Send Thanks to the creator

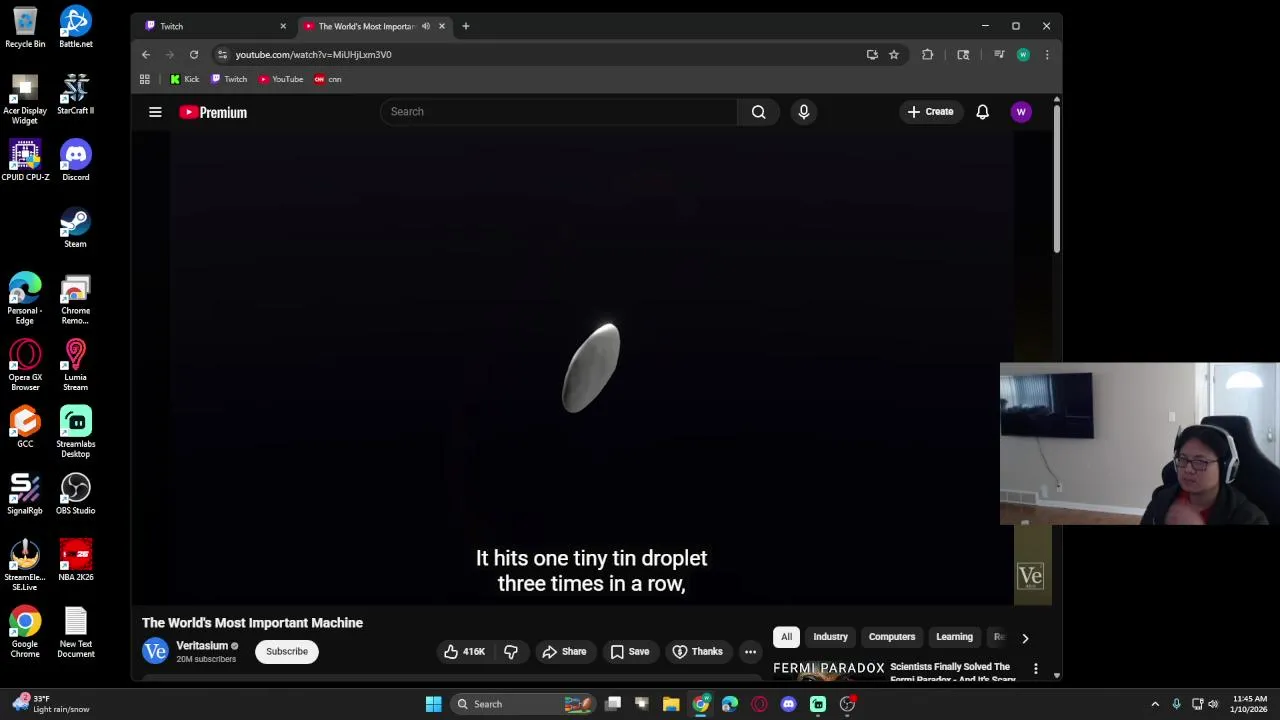698,652
